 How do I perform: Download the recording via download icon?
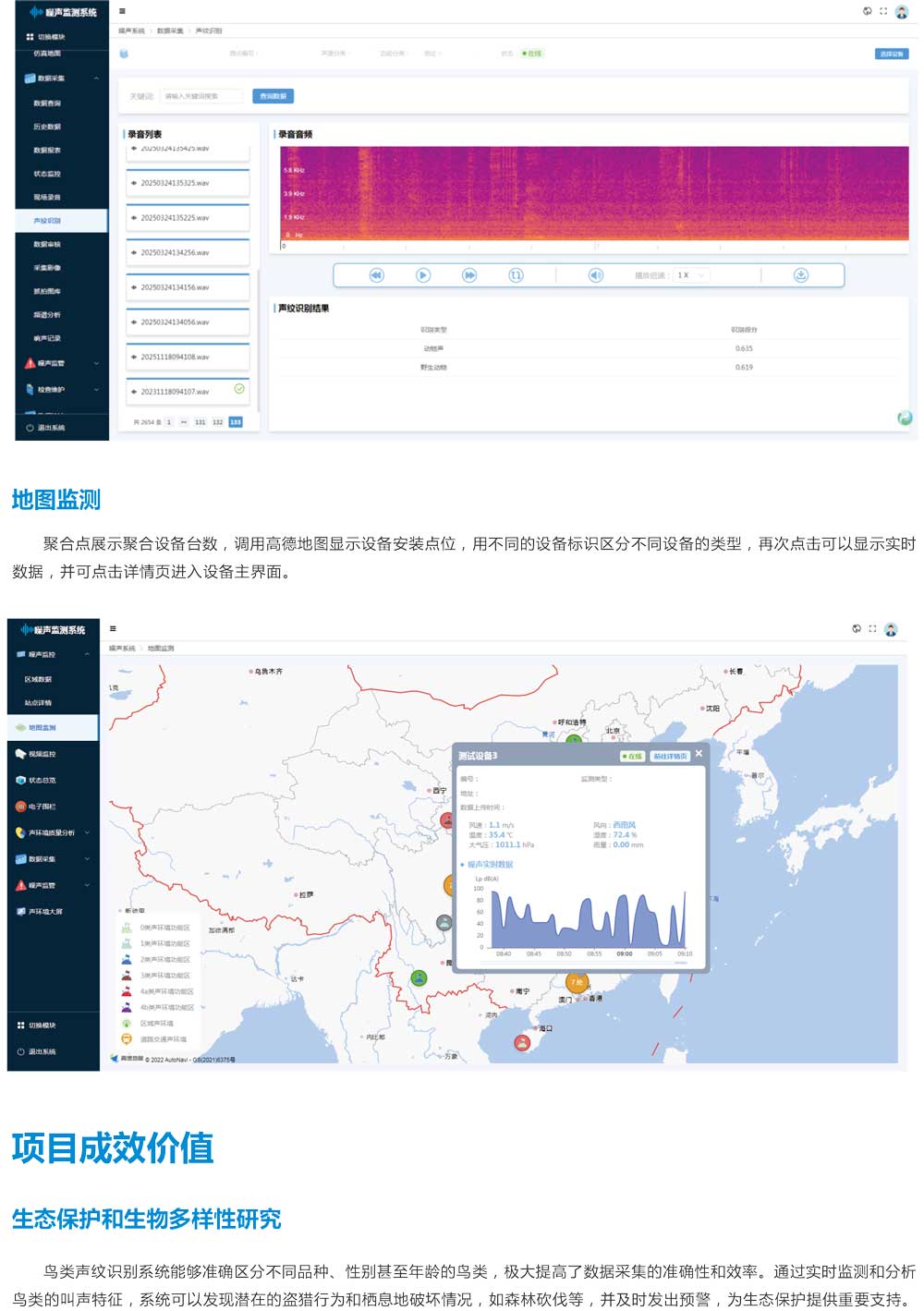coord(801,275)
